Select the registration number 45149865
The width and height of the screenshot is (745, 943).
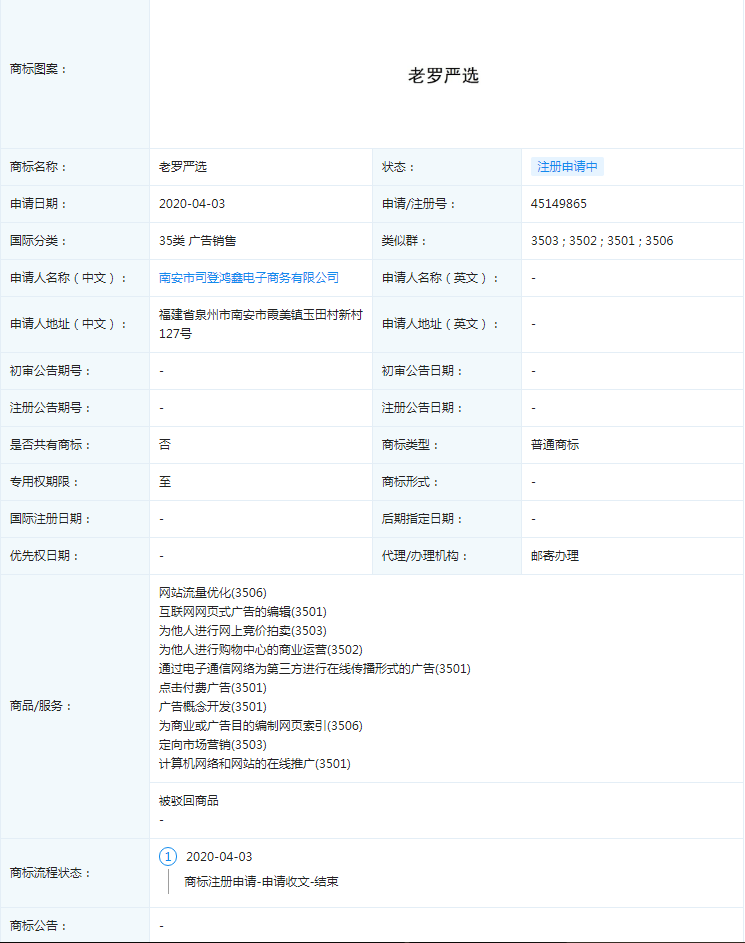pos(559,204)
